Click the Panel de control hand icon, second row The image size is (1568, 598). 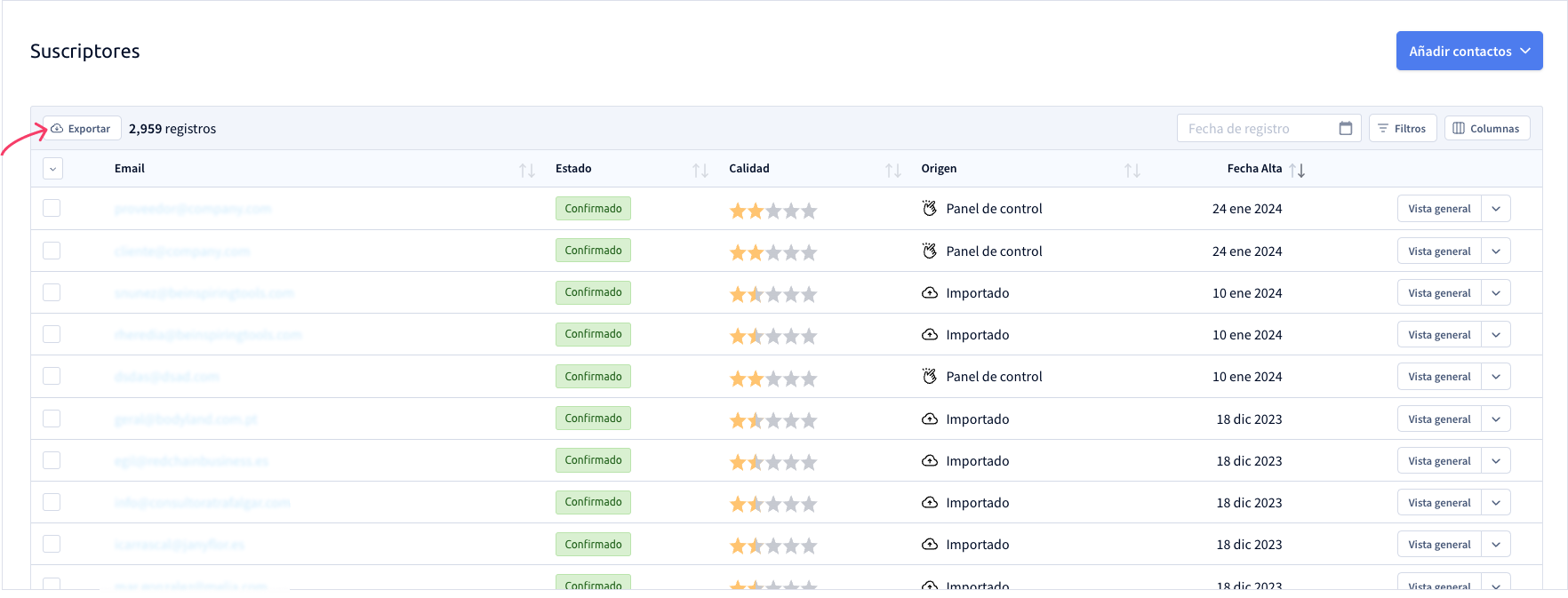(930, 251)
